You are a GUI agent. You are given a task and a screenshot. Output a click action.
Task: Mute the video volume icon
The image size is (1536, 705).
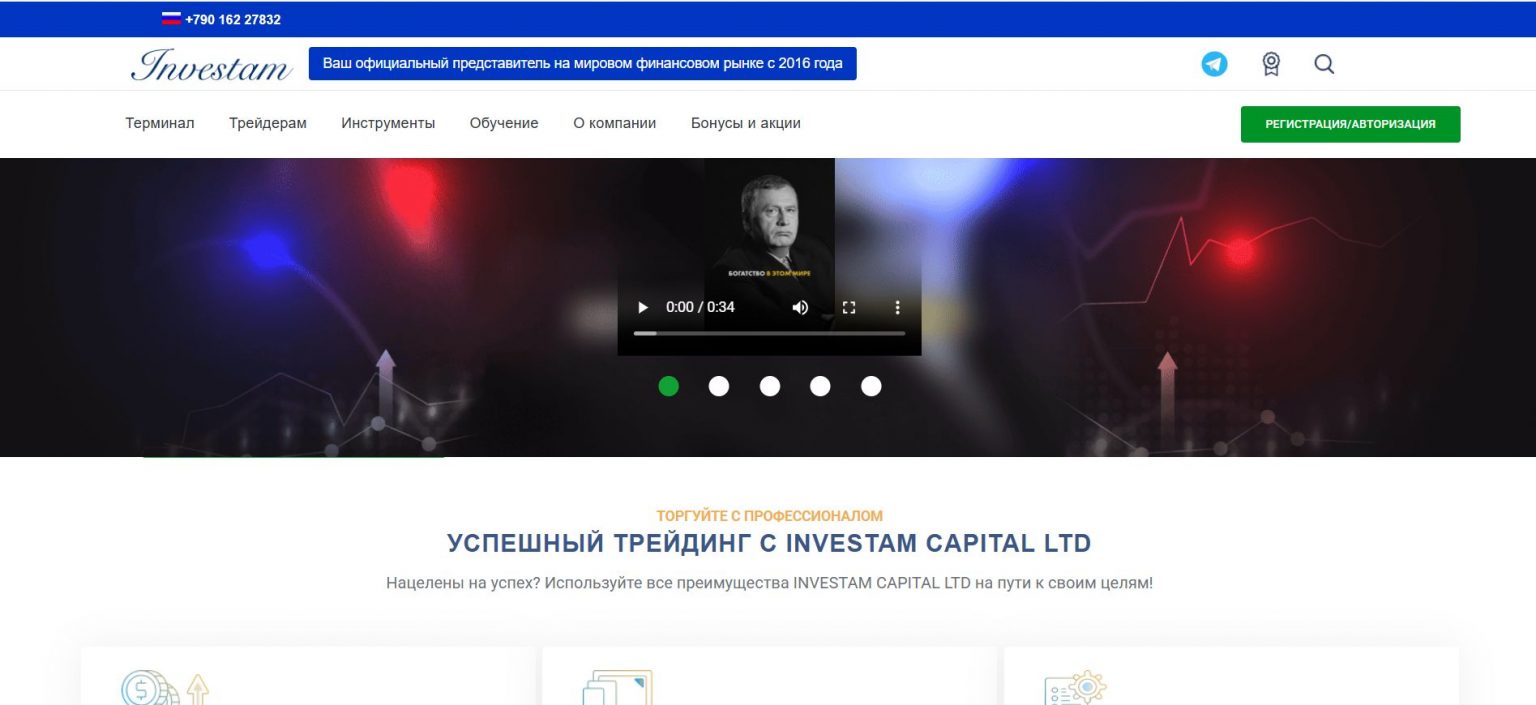coord(800,307)
